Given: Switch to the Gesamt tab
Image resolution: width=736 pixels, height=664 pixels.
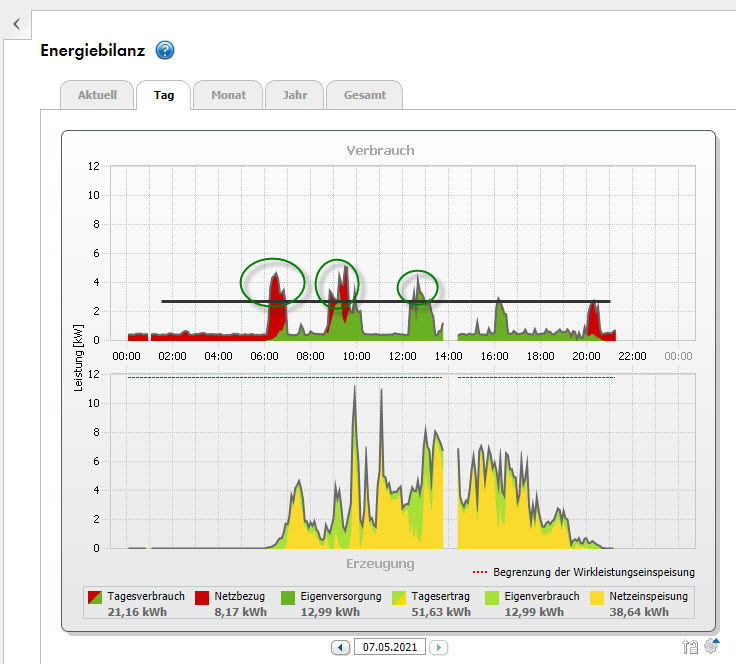Looking at the screenshot, I should click(x=364, y=96).
